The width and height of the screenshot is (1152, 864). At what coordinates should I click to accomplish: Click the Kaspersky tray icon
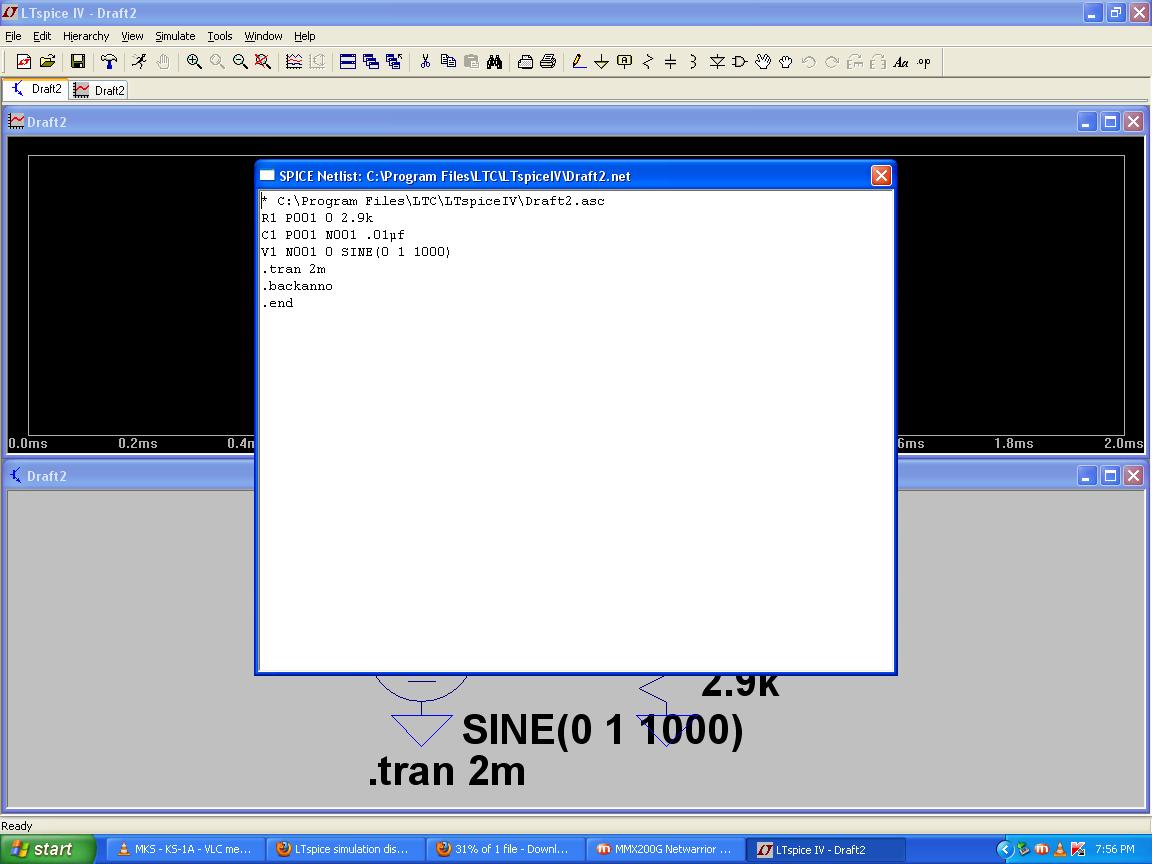[x=1078, y=849]
